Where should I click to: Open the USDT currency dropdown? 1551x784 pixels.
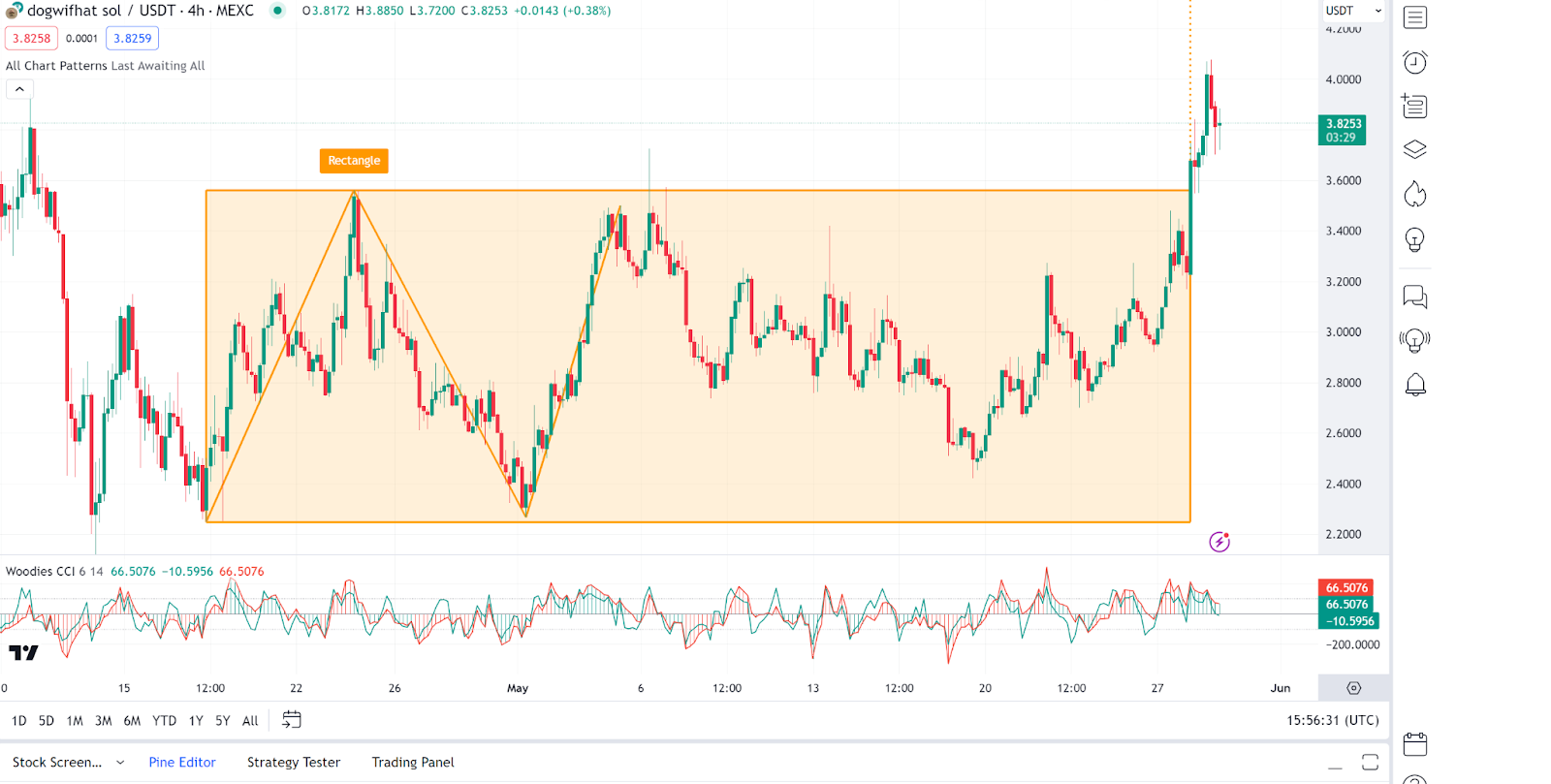click(x=1353, y=11)
